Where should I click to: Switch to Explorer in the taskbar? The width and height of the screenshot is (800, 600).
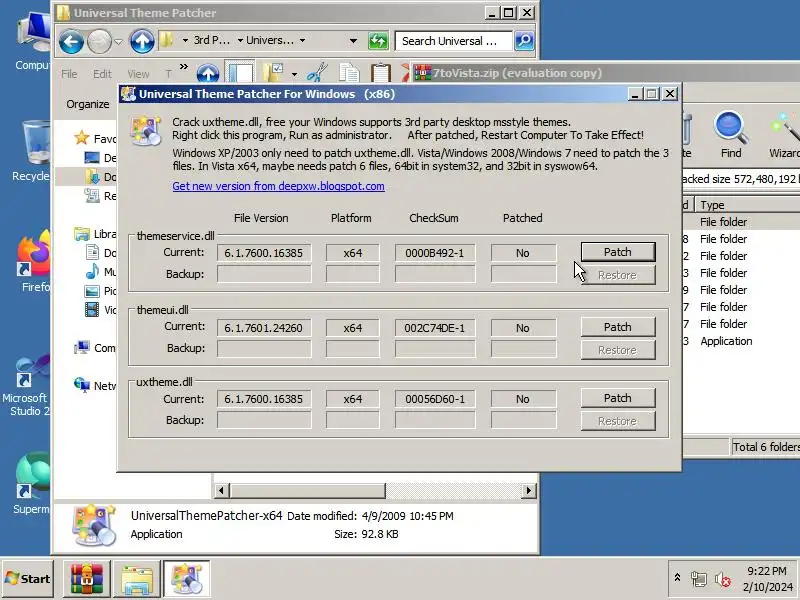[137, 579]
